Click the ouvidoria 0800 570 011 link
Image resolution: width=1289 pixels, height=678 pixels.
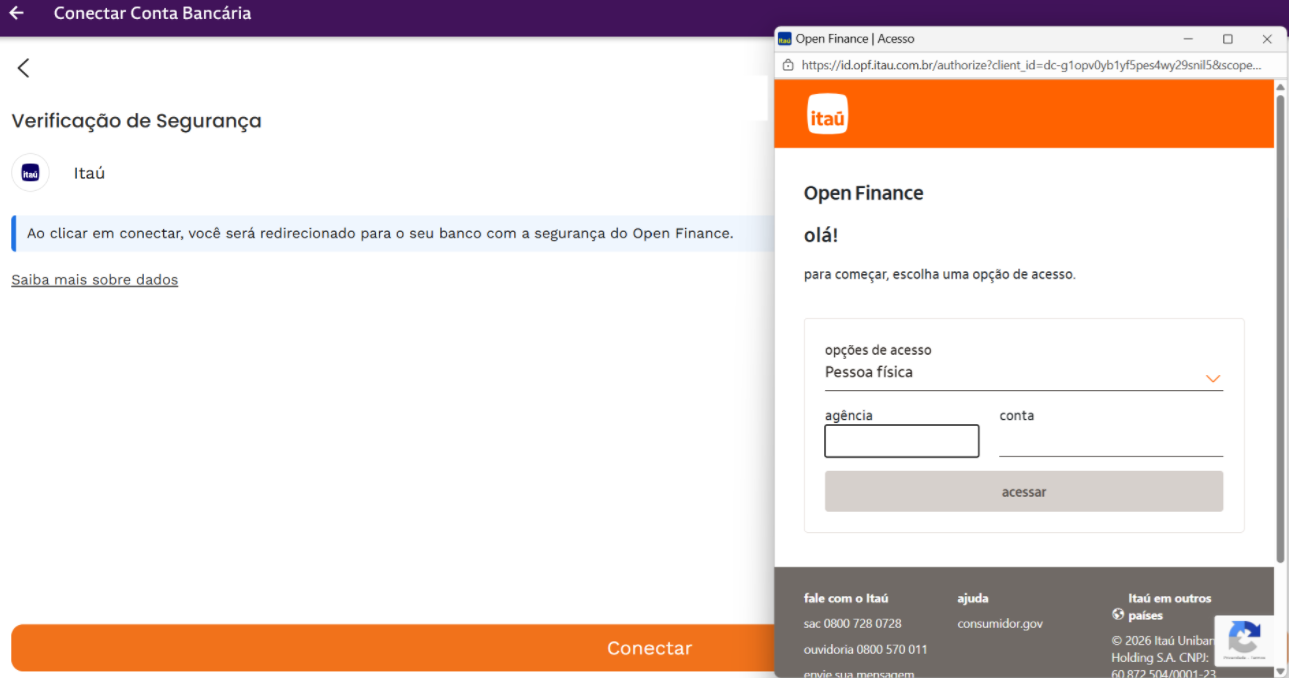point(865,650)
